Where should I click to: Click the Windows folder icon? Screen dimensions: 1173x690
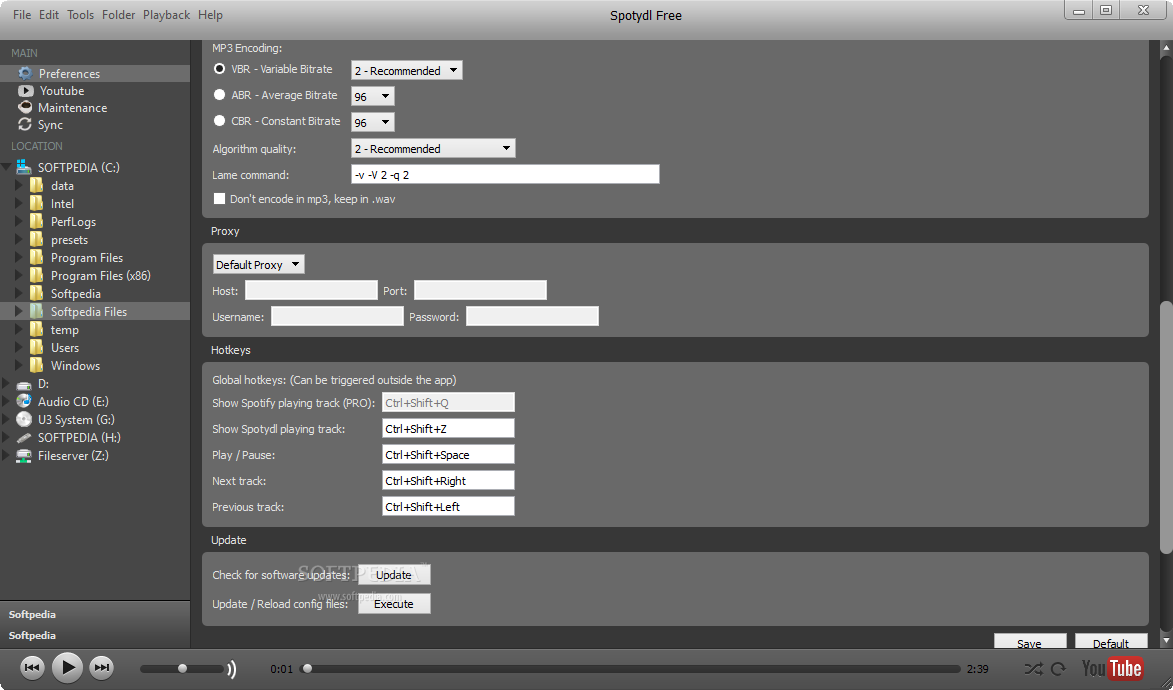pyautogui.click(x=37, y=364)
